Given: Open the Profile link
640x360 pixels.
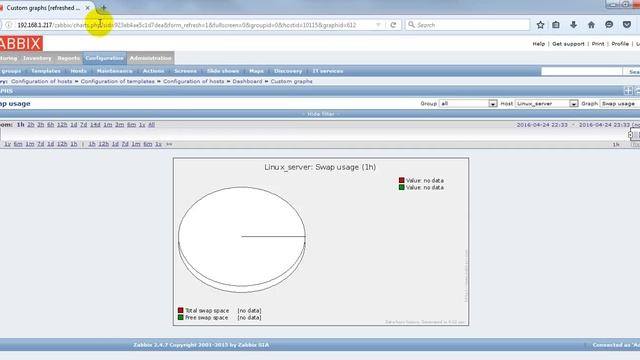Looking at the screenshot, I should click(x=620, y=44).
